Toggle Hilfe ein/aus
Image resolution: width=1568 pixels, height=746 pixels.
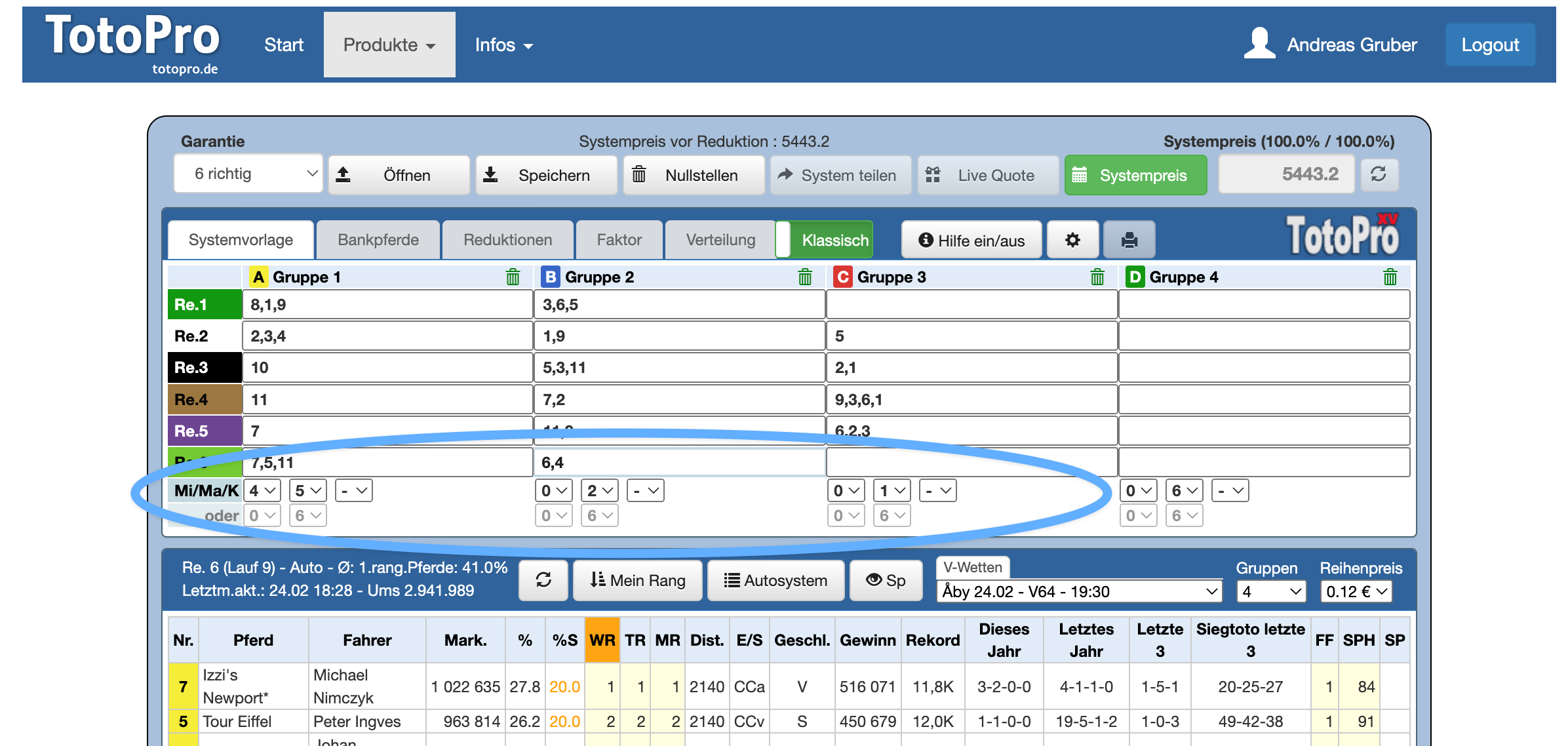pyautogui.click(x=971, y=241)
